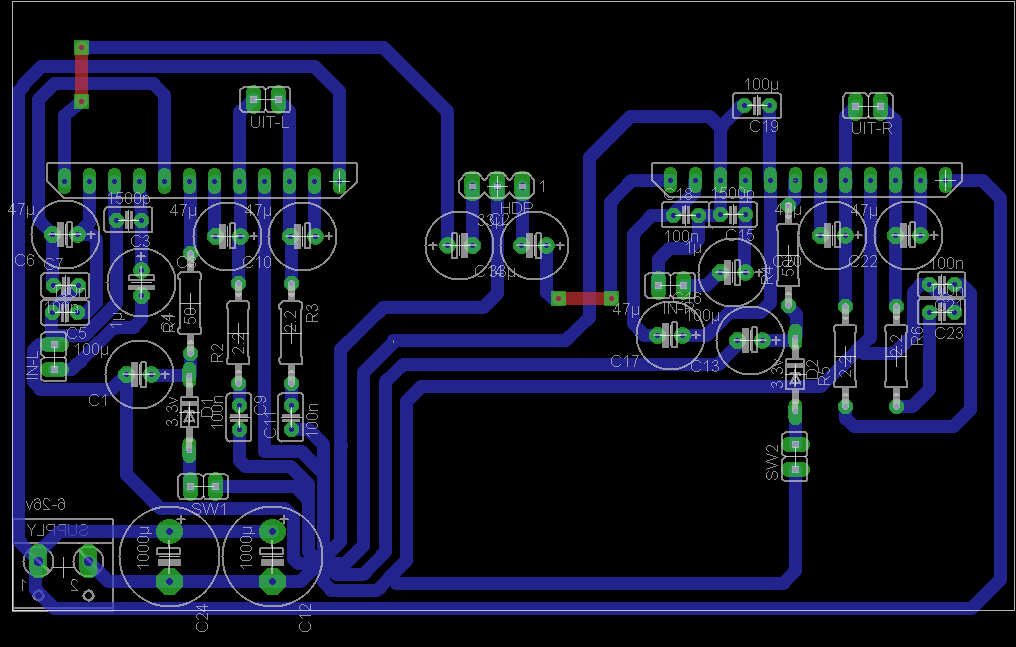Click resistor R3 body
This screenshot has height=647, width=1016.
point(290,332)
